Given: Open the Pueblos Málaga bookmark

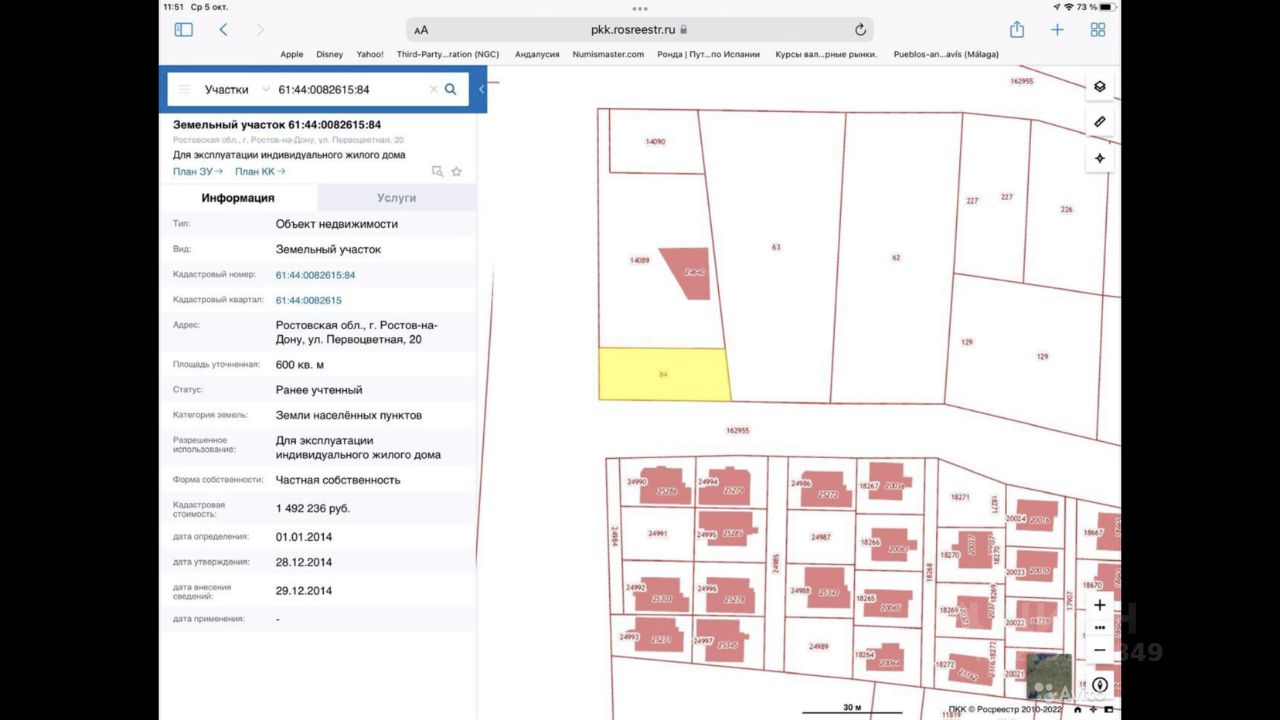Looking at the screenshot, I should (946, 54).
